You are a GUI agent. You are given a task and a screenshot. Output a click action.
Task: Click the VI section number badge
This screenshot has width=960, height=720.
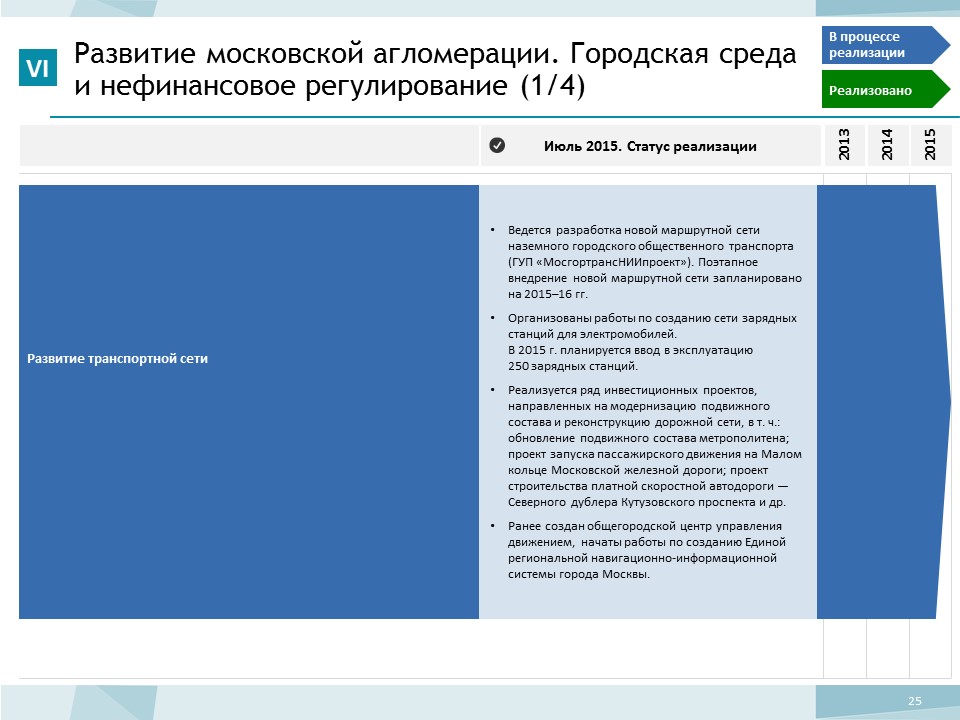(x=38, y=67)
